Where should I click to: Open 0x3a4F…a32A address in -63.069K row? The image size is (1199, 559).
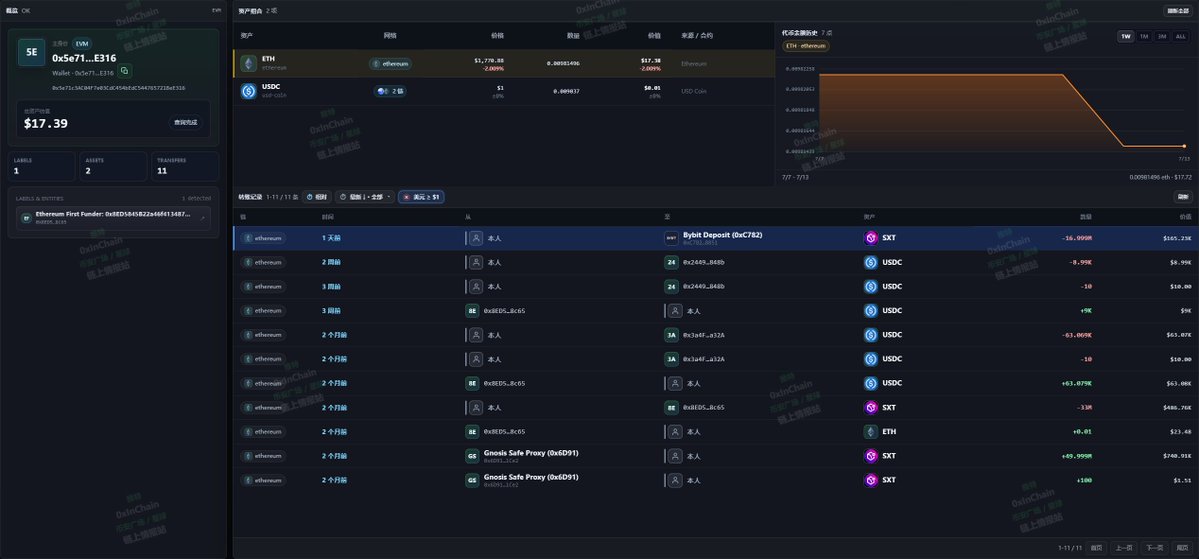click(x=703, y=335)
